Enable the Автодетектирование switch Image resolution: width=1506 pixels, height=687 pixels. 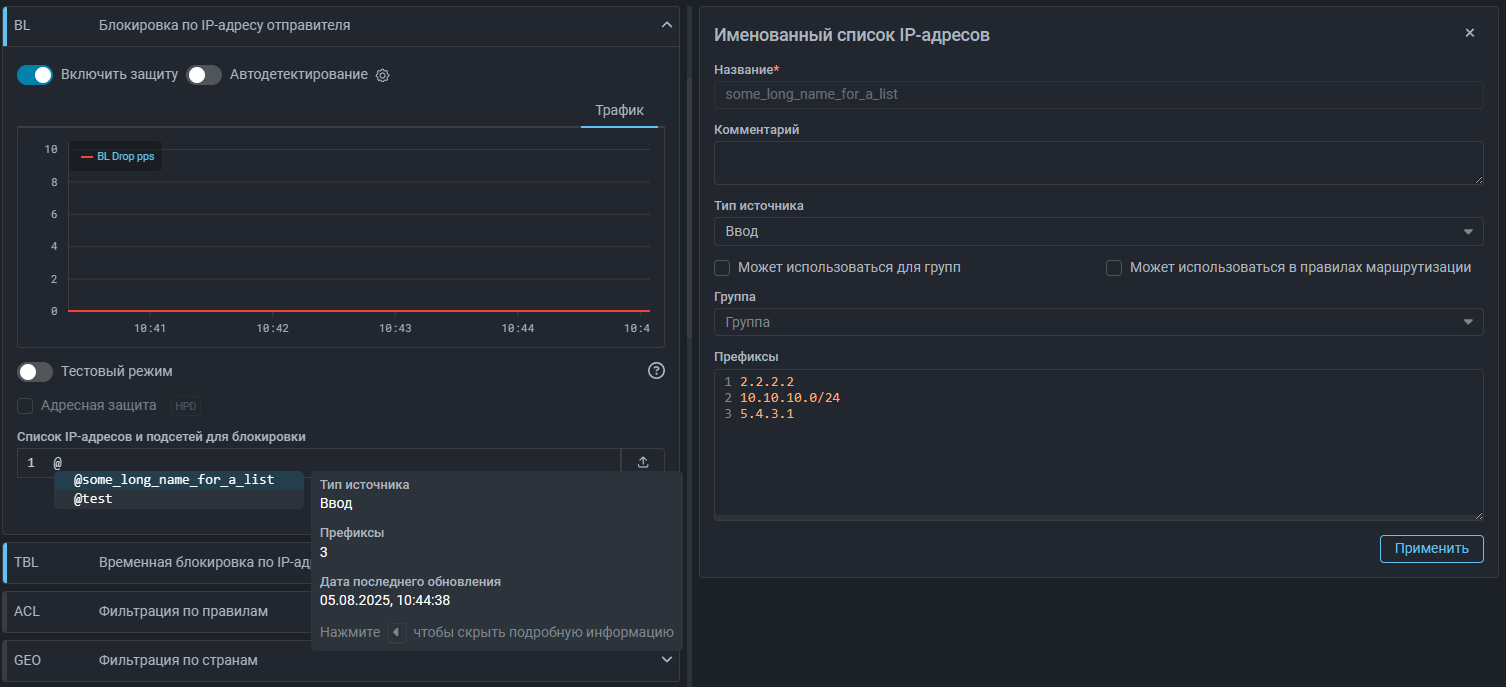204,75
